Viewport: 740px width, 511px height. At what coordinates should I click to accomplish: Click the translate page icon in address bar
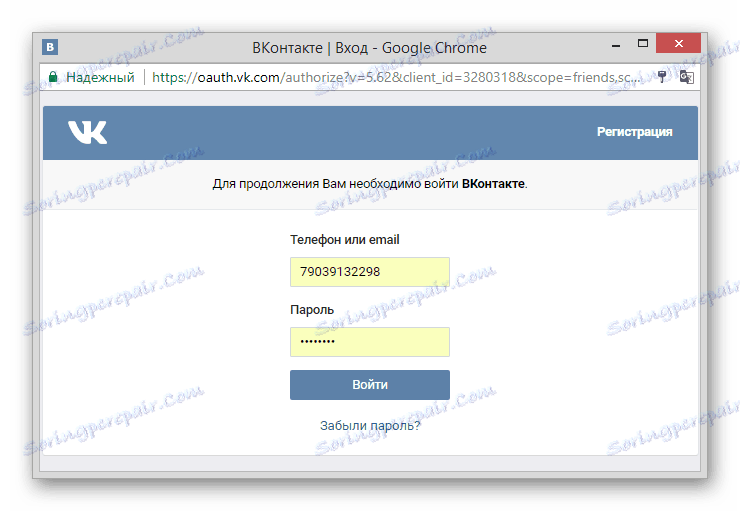(686, 77)
